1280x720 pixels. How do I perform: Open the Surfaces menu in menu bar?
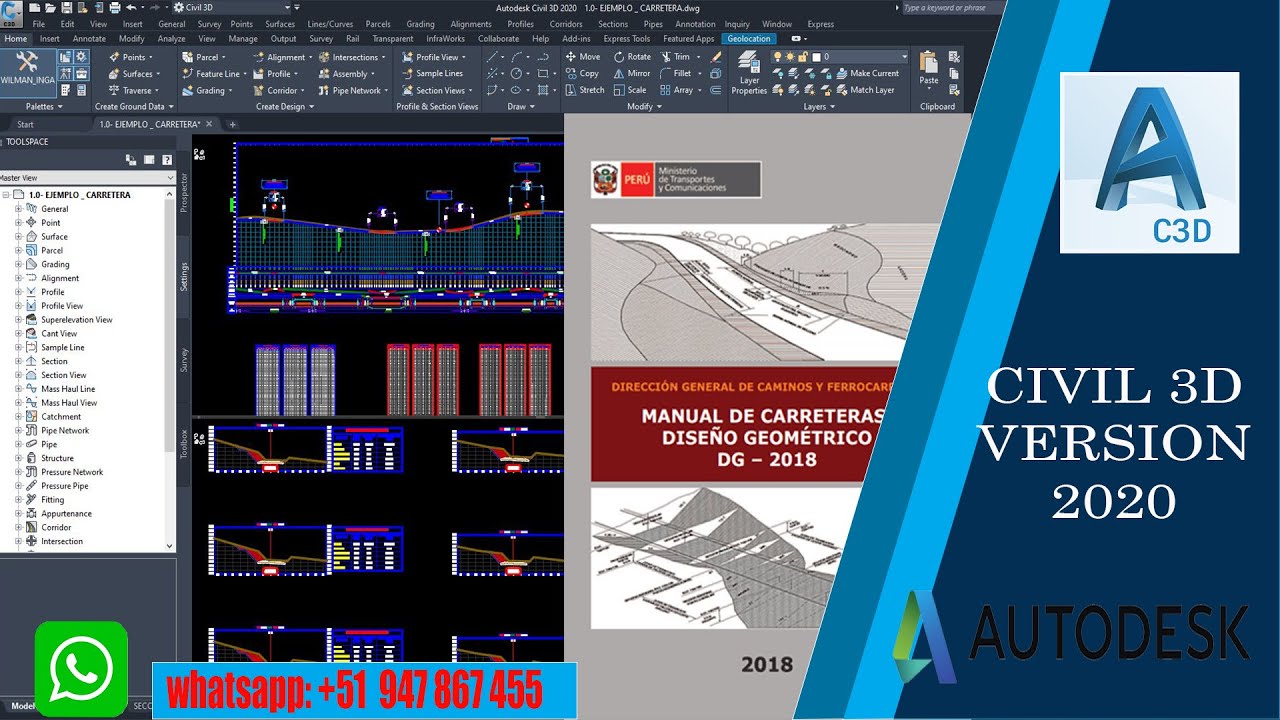coord(280,24)
